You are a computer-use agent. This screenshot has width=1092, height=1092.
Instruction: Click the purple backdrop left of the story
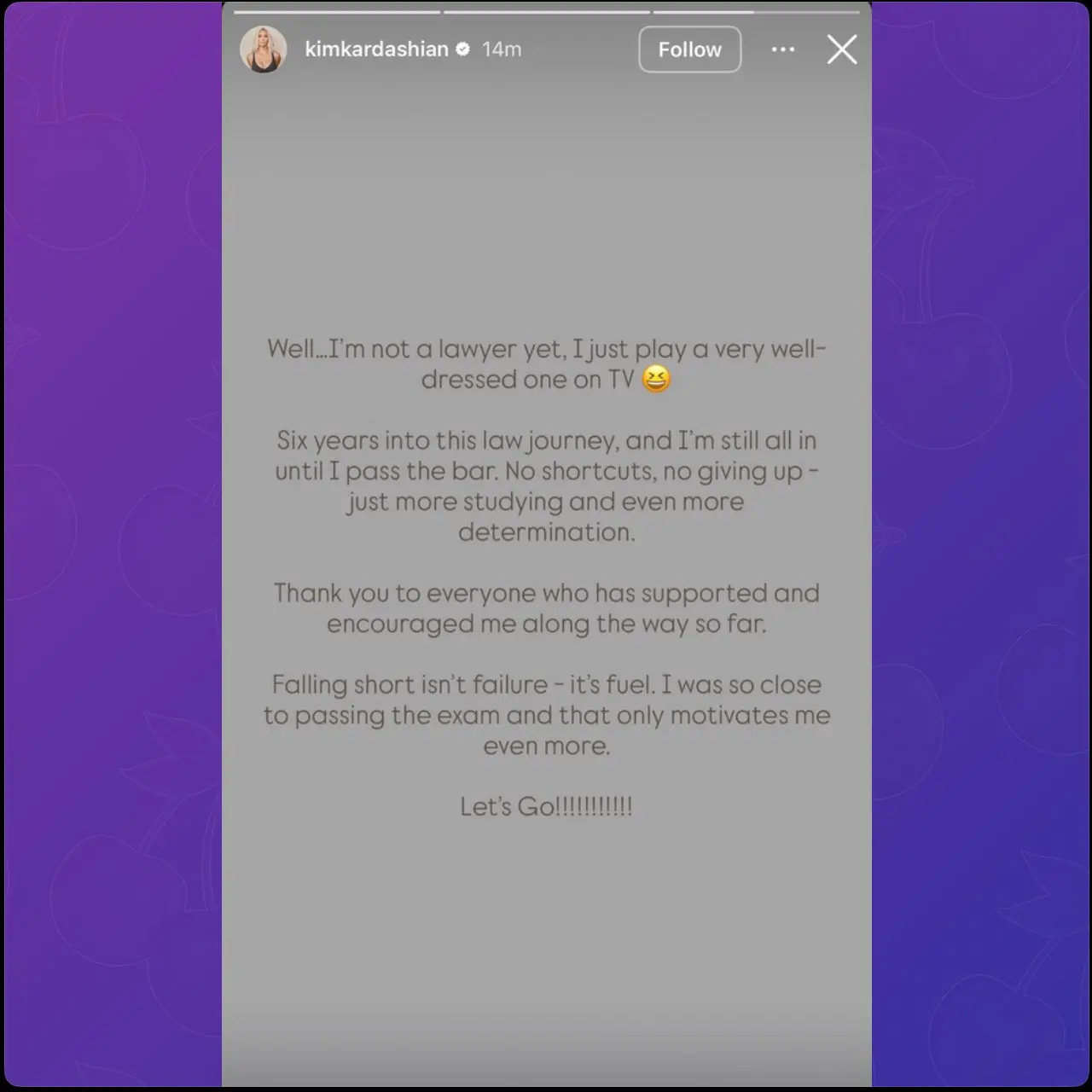[x=113, y=546]
